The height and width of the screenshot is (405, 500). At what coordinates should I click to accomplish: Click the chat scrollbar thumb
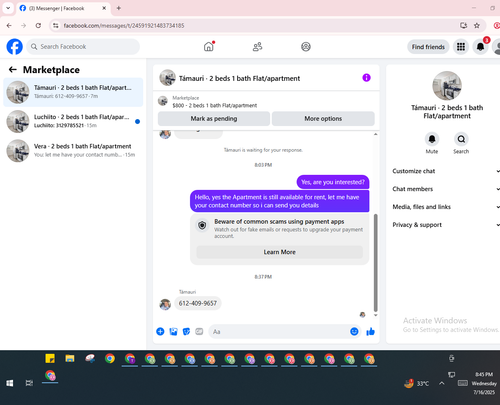click(376, 263)
